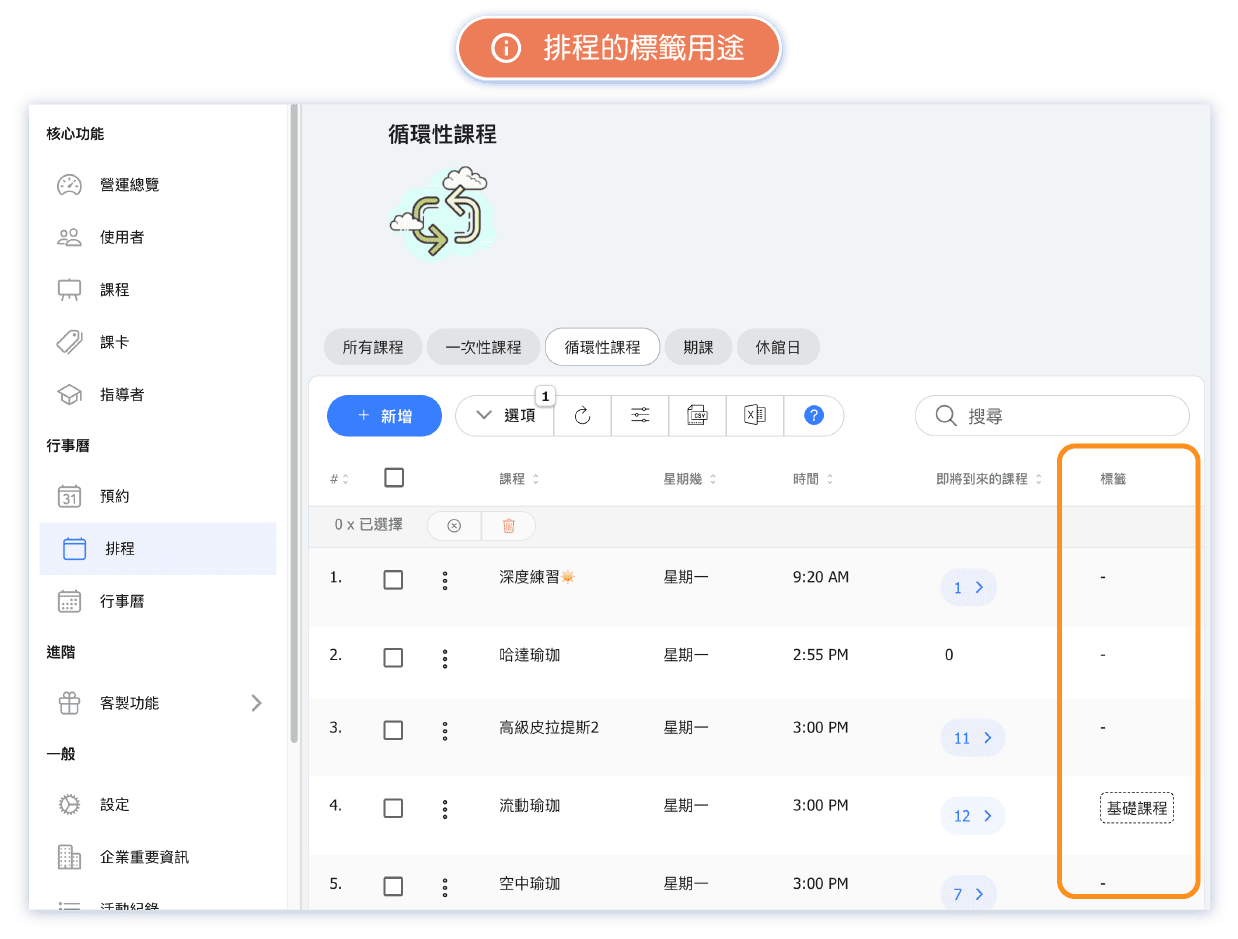Screen dimensions: 1238x939
Task: Click the trash icon in the selection bar
Action: pos(508,526)
